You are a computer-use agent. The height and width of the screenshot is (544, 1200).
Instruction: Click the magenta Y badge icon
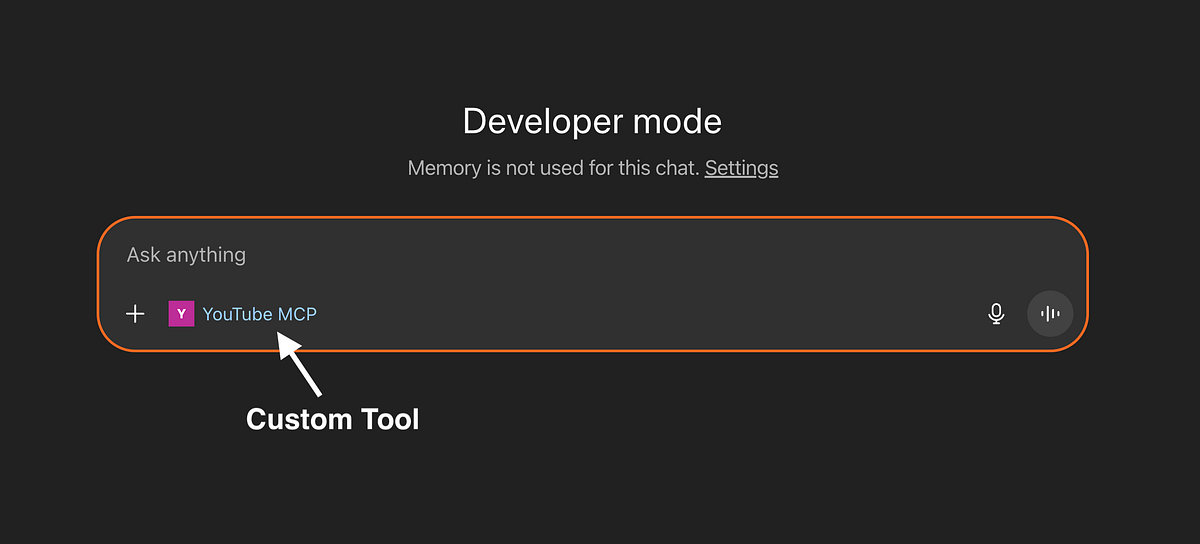tap(181, 314)
